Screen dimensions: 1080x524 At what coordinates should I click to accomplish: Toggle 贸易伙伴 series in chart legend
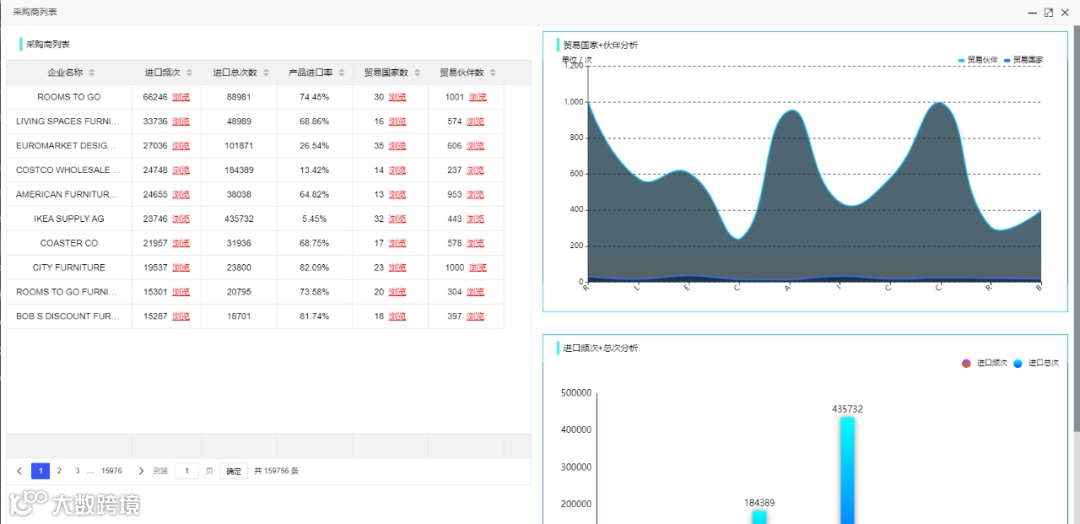click(978, 60)
